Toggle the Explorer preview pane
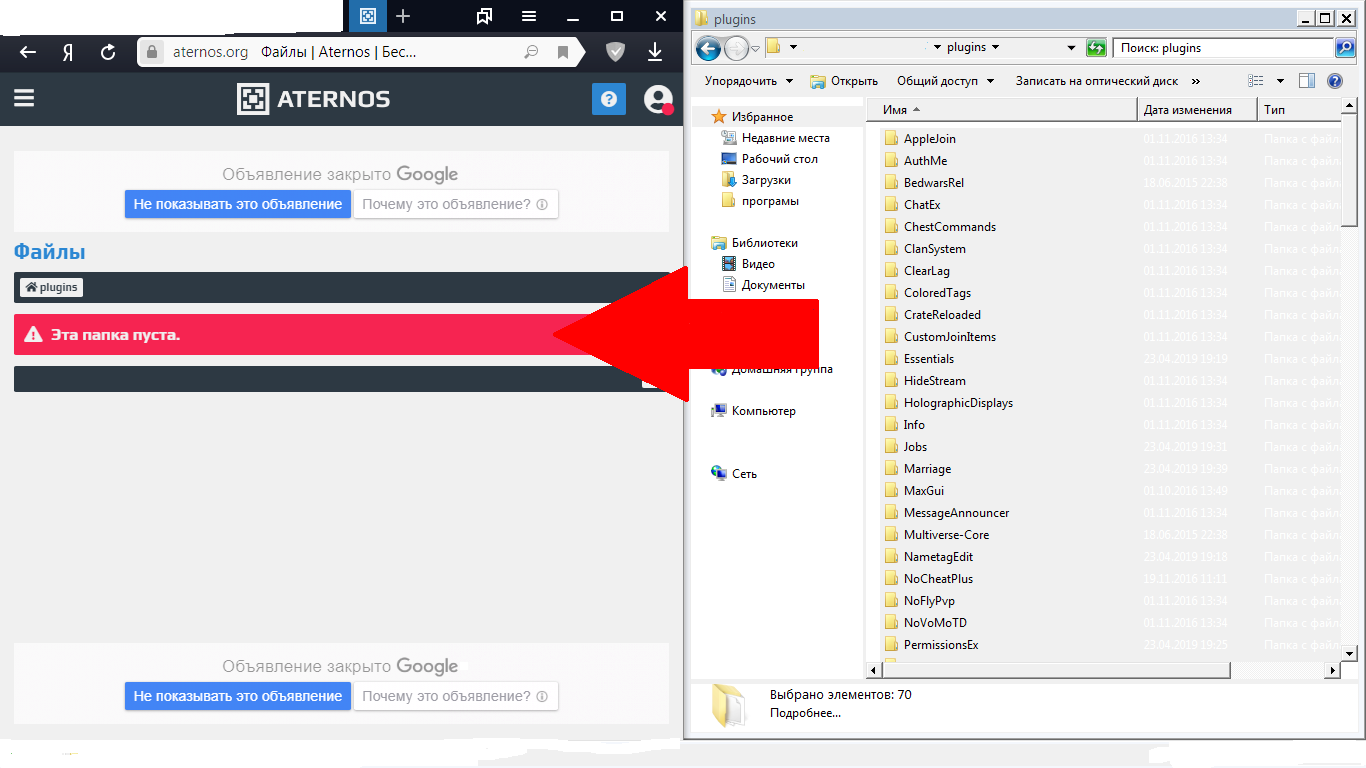 click(1306, 81)
